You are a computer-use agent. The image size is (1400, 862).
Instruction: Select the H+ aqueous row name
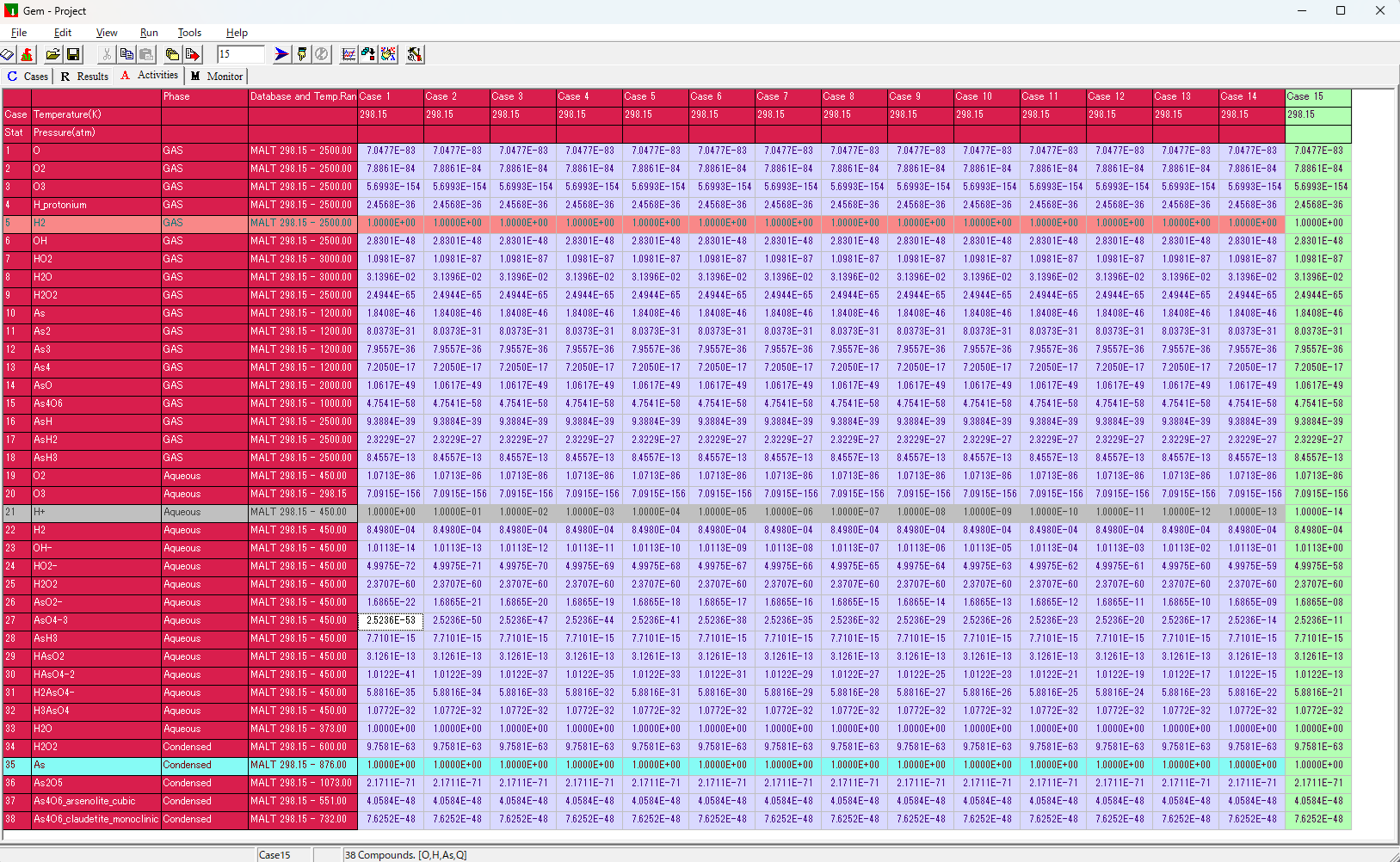point(96,512)
